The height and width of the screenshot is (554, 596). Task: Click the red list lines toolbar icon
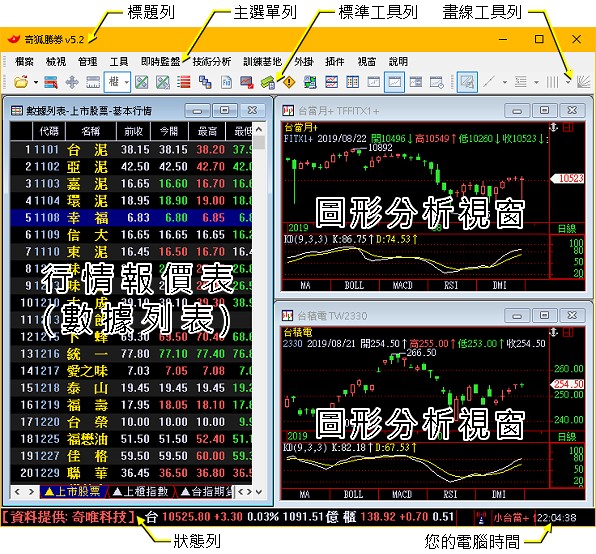pyautogui.click(x=184, y=82)
